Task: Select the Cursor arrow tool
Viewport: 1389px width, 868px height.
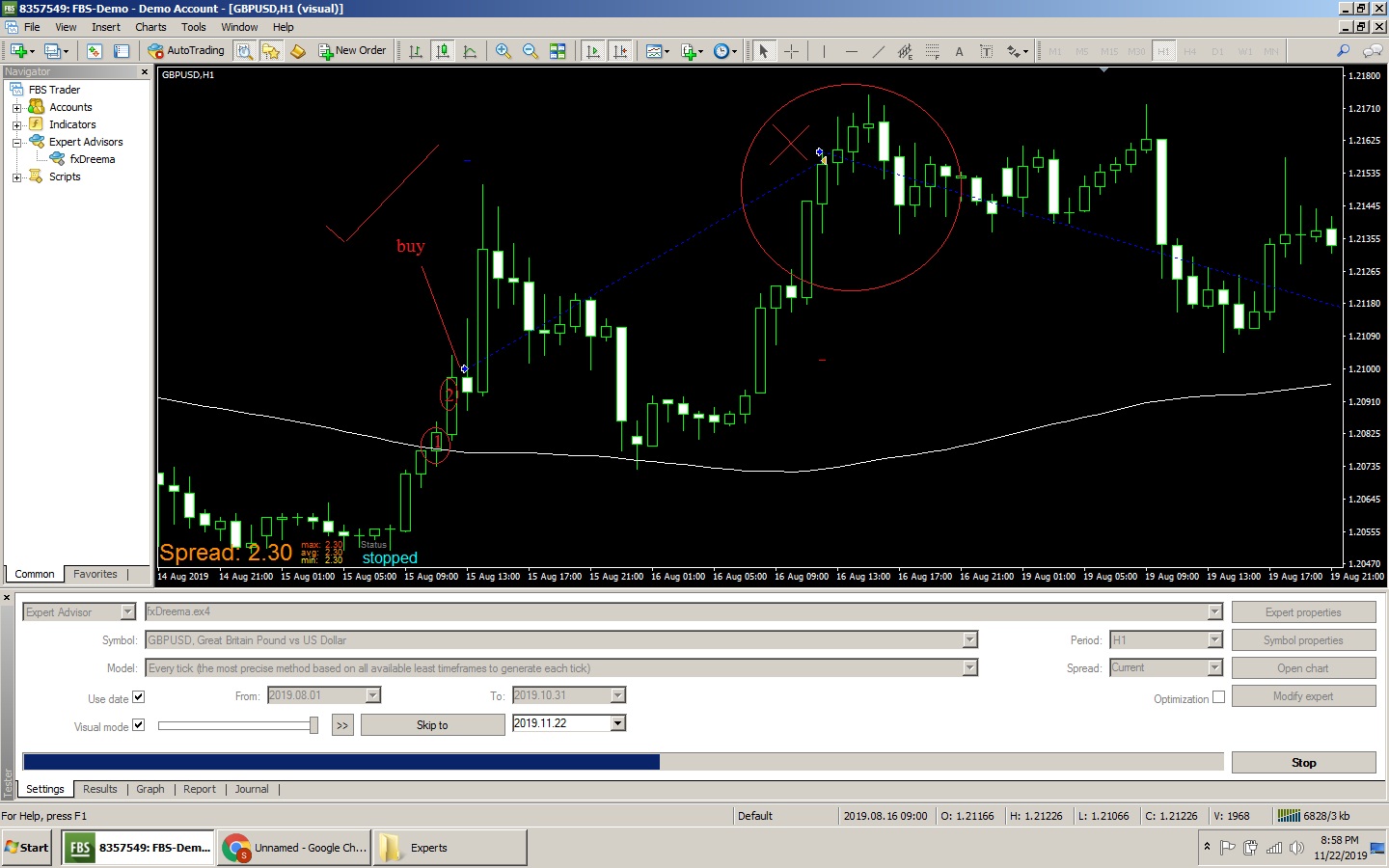Action: pos(763,51)
